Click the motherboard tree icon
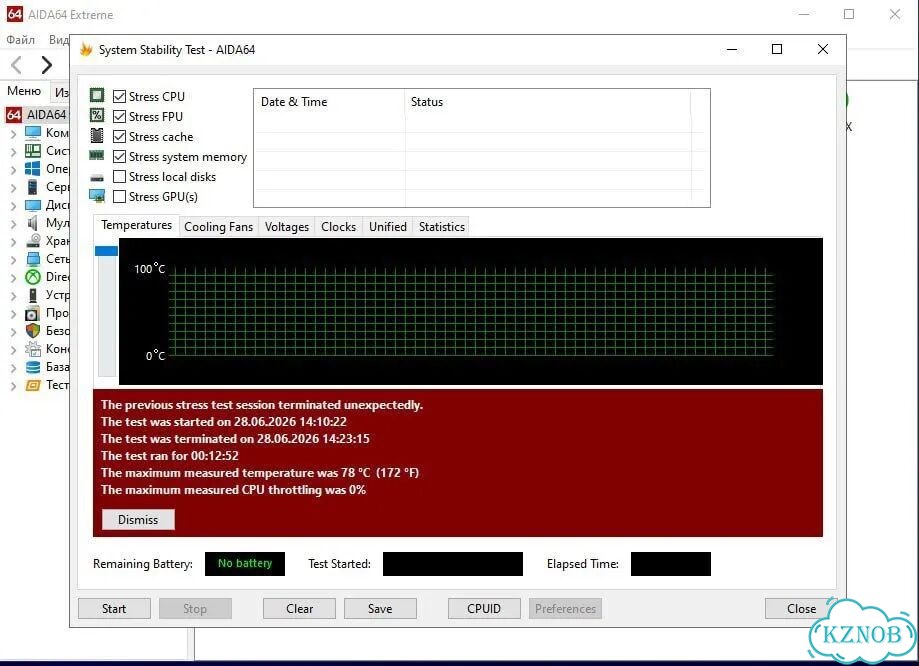The height and width of the screenshot is (666, 919). coord(33,151)
